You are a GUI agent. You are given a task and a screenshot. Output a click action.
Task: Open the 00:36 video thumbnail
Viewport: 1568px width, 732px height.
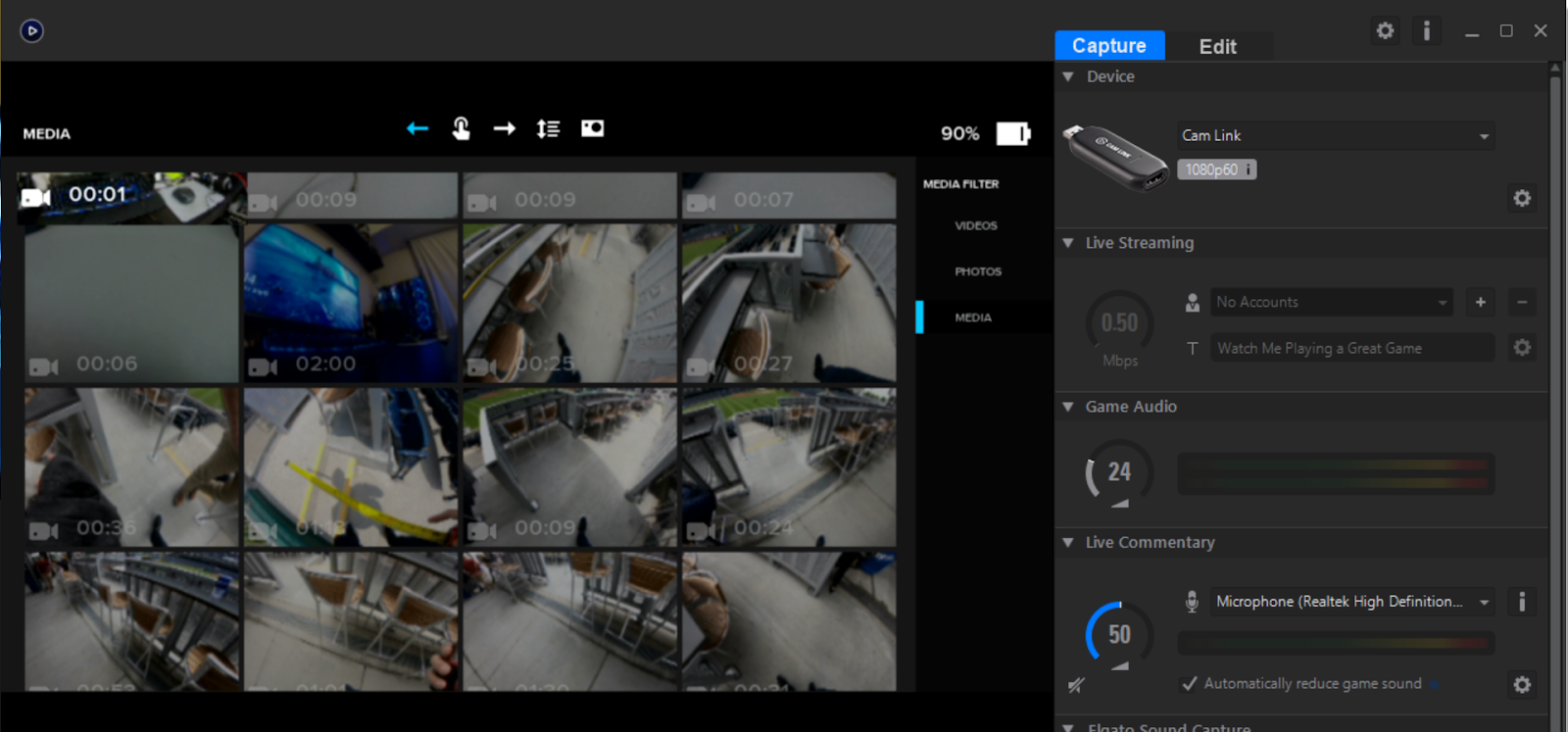click(x=131, y=467)
